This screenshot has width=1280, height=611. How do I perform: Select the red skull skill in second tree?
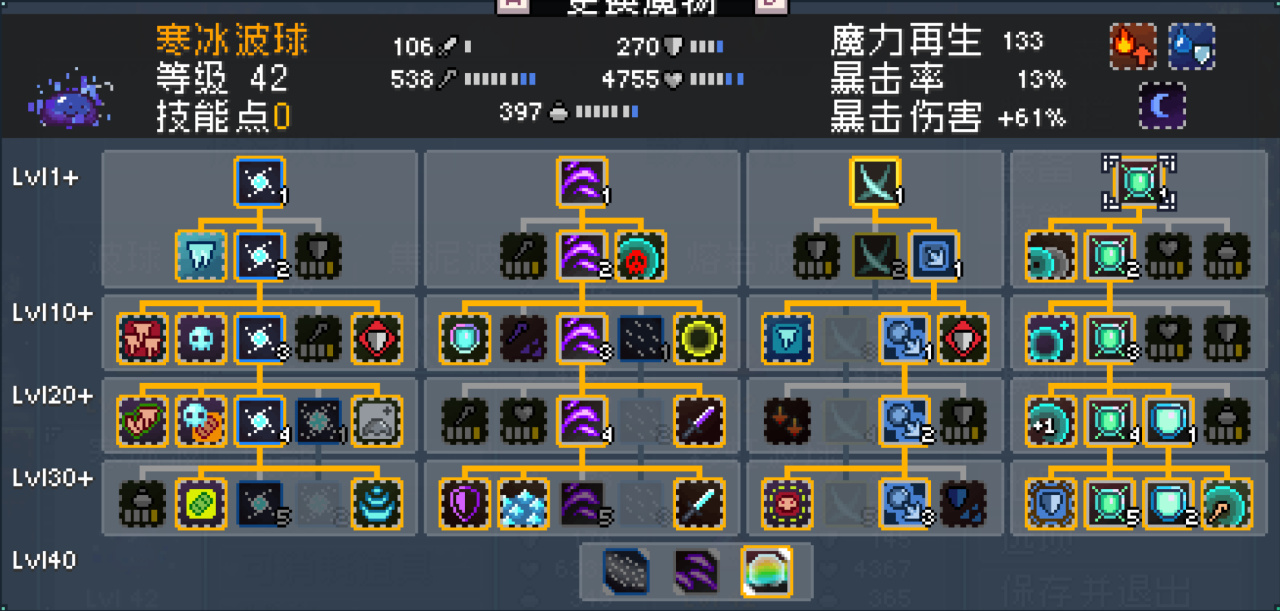click(640, 255)
